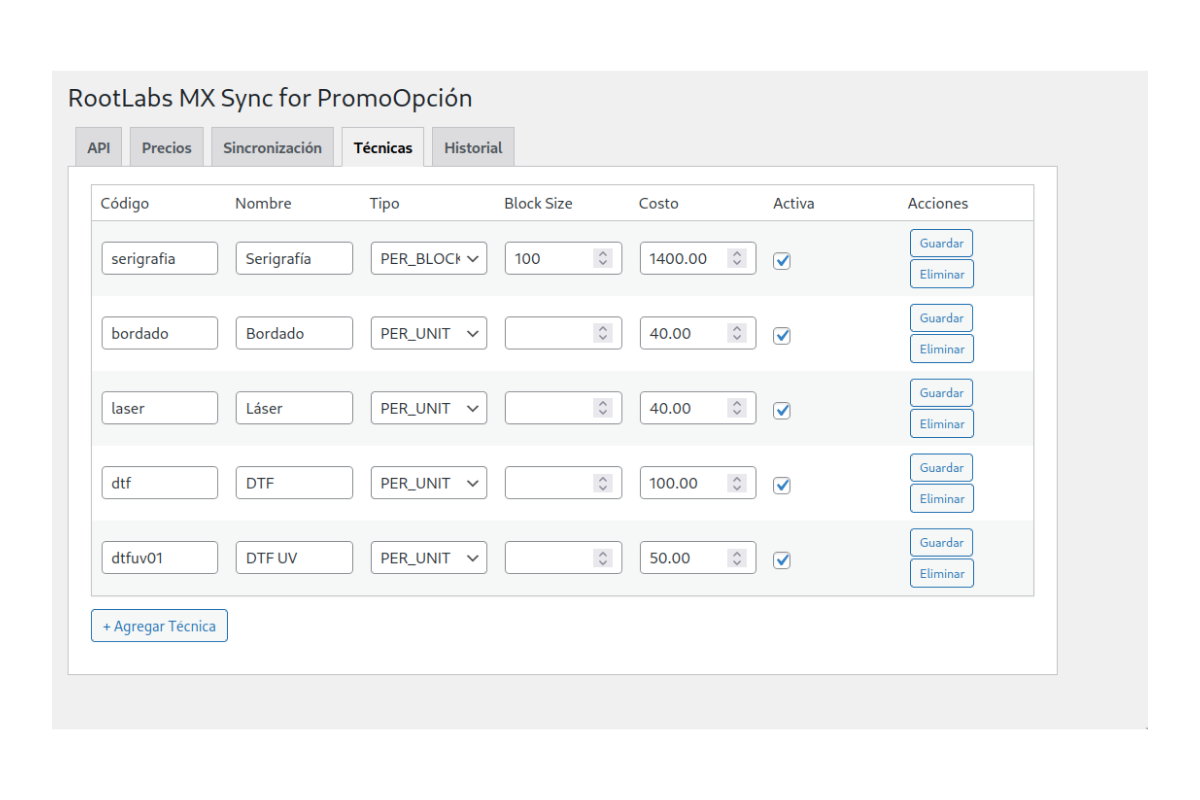Click Guardar for the serigrafia row
Viewport: 1200px width, 800px height.
point(940,243)
